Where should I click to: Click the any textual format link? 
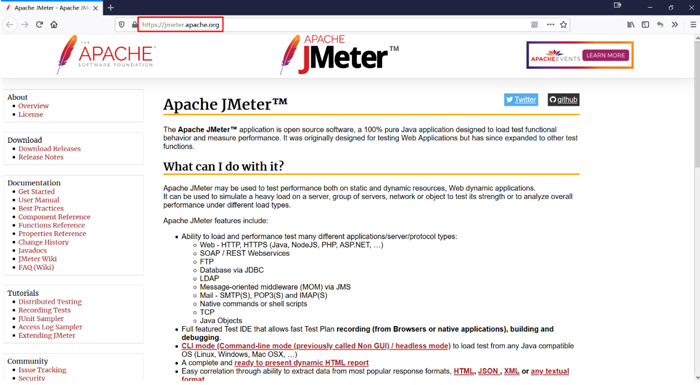point(550,371)
